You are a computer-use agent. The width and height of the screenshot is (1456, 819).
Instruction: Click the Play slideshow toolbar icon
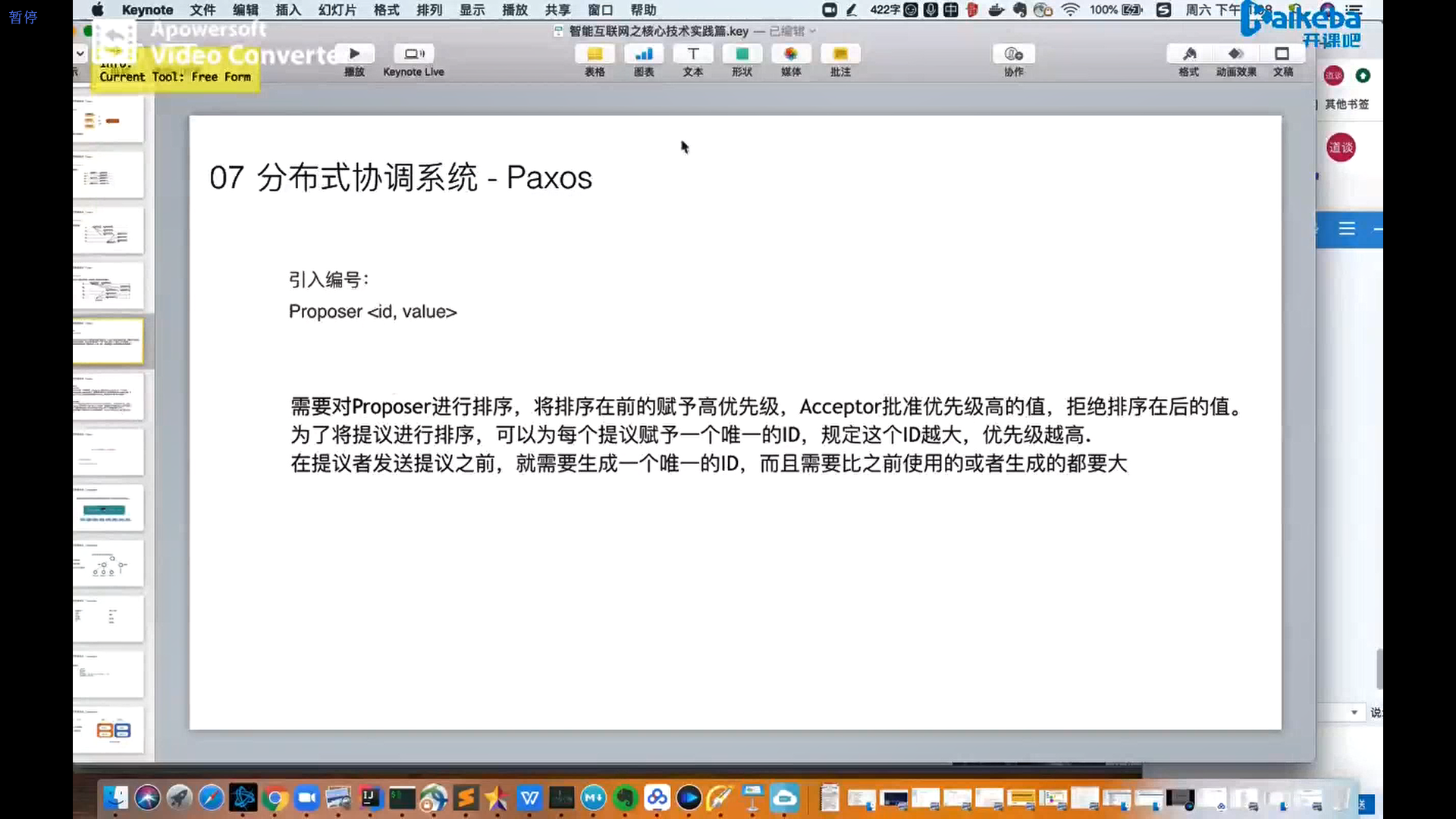coord(354,54)
